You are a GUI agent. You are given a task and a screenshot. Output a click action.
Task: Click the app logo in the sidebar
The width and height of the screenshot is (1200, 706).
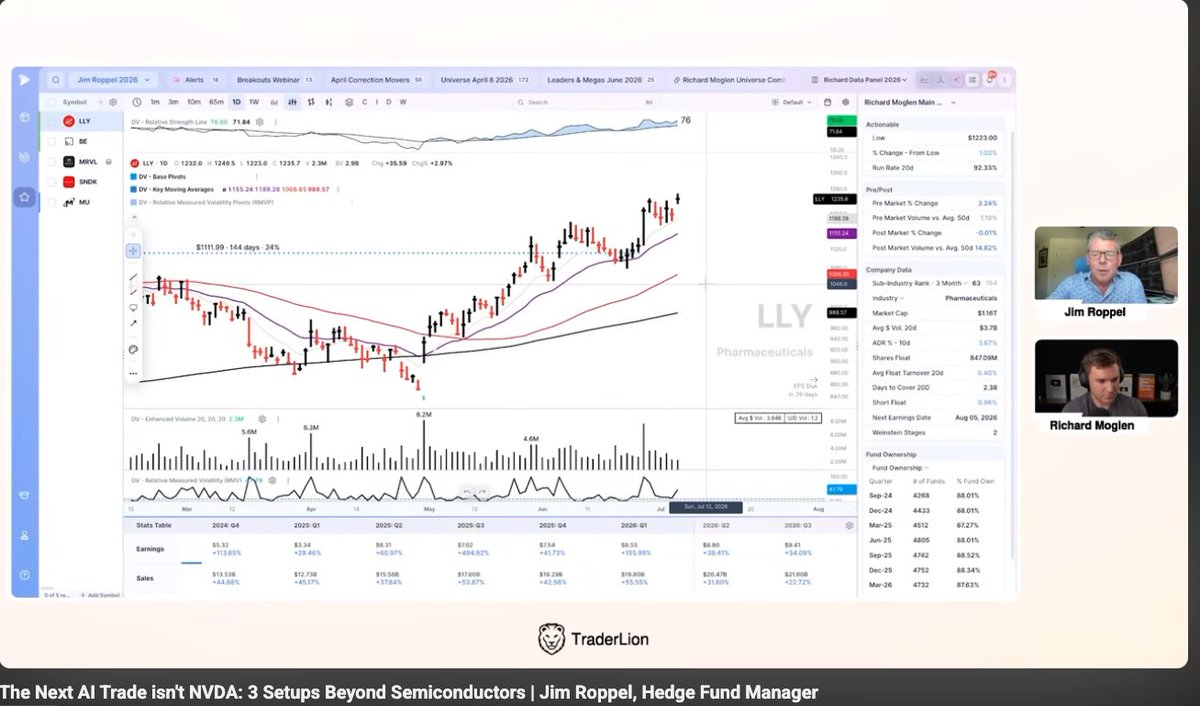24,79
